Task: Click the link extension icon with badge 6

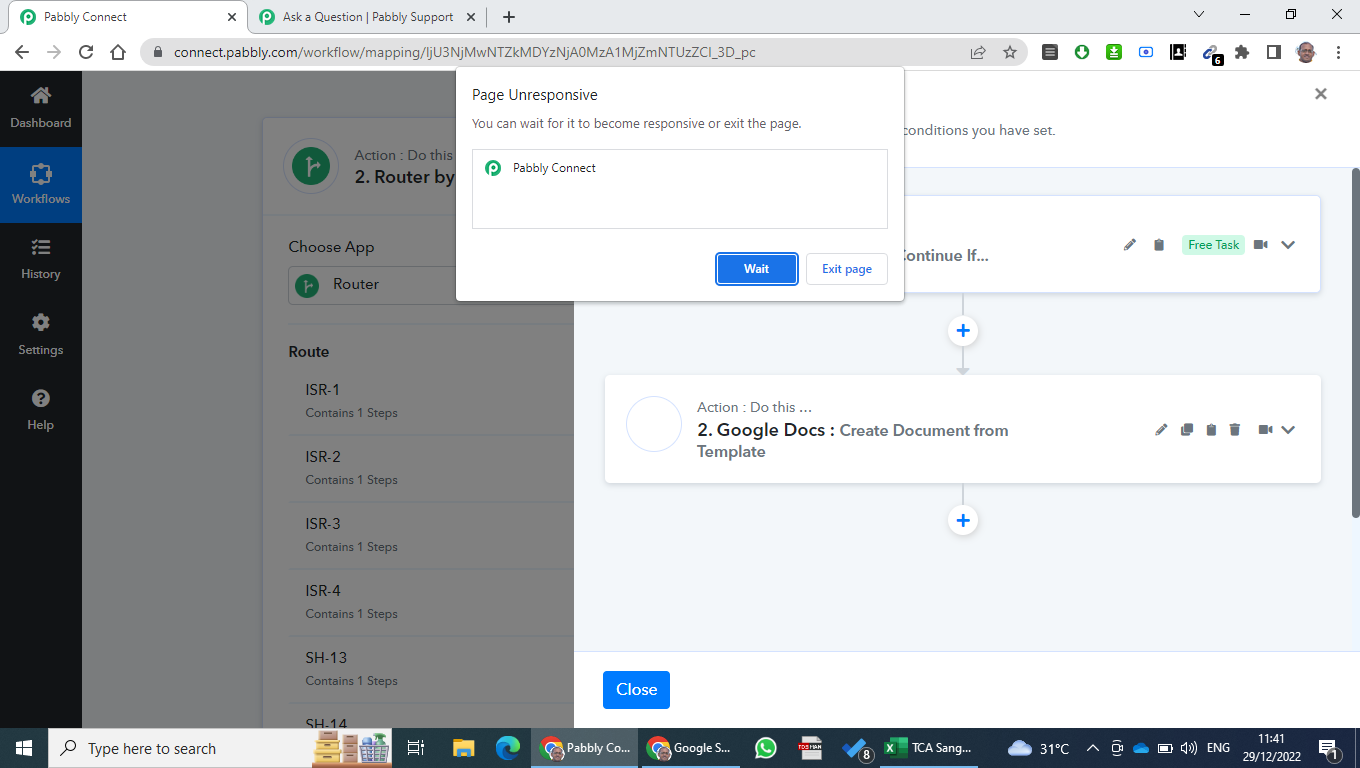Action: [1211, 53]
